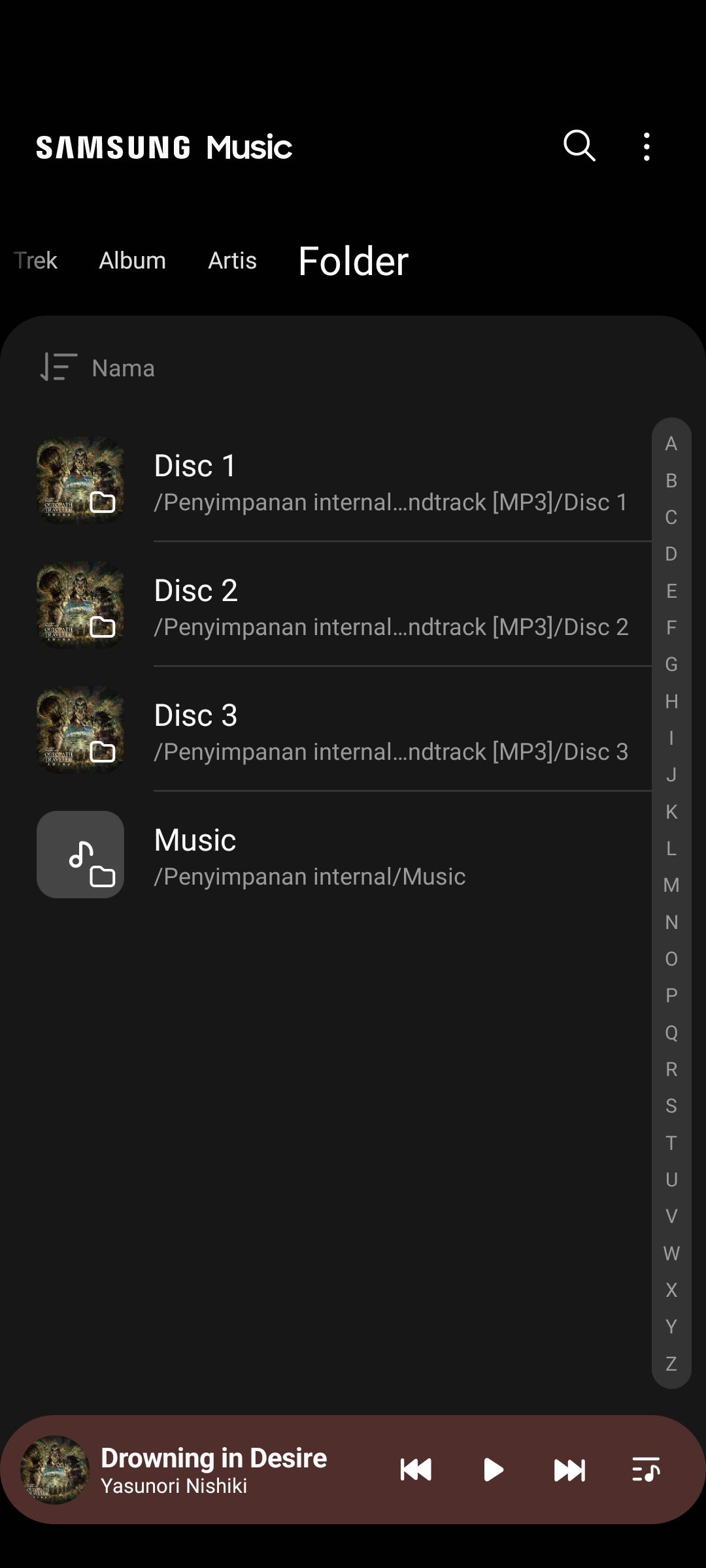Viewport: 706px width, 1568px height.
Task: Open the current playlist queue icon
Action: point(646,1470)
